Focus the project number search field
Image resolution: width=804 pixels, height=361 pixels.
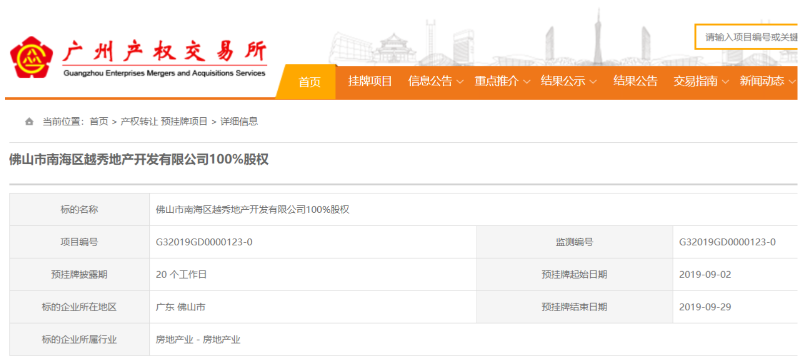point(747,37)
